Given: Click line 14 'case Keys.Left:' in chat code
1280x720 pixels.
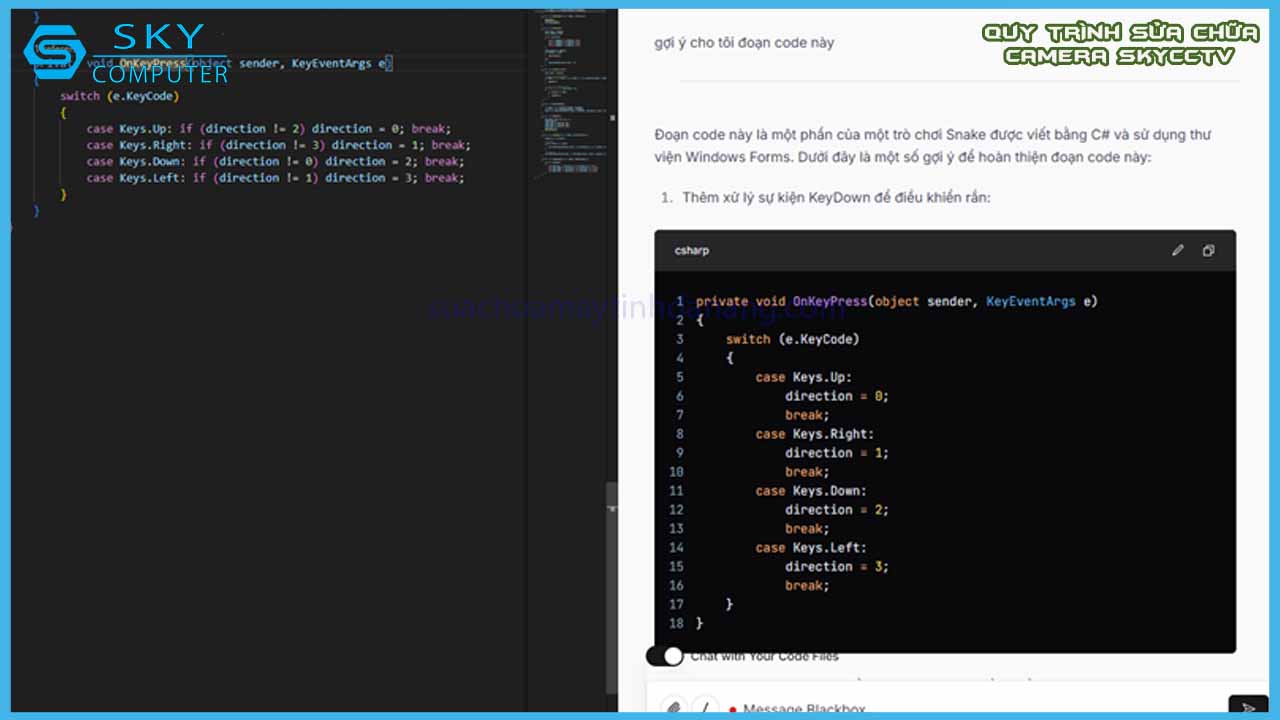Looking at the screenshot, I should 811,548.
